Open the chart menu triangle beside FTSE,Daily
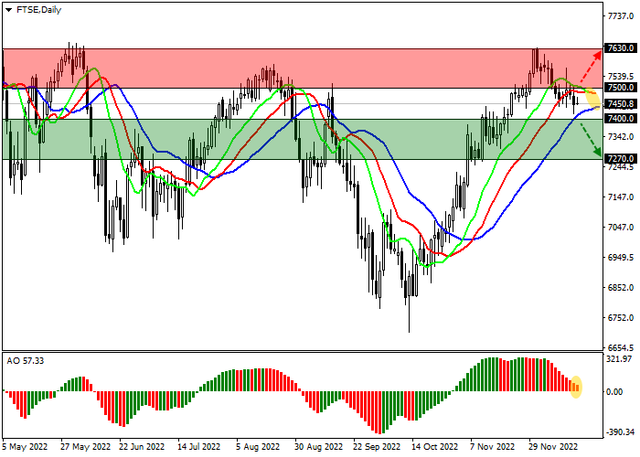This screenshot has width=640, height=457. pyautogui.click(x=9, y=10)
